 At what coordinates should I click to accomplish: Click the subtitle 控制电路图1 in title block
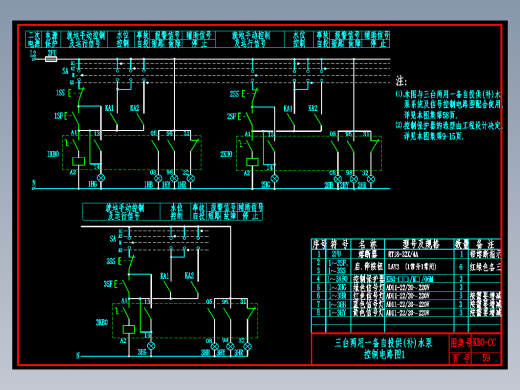point(384,354)
